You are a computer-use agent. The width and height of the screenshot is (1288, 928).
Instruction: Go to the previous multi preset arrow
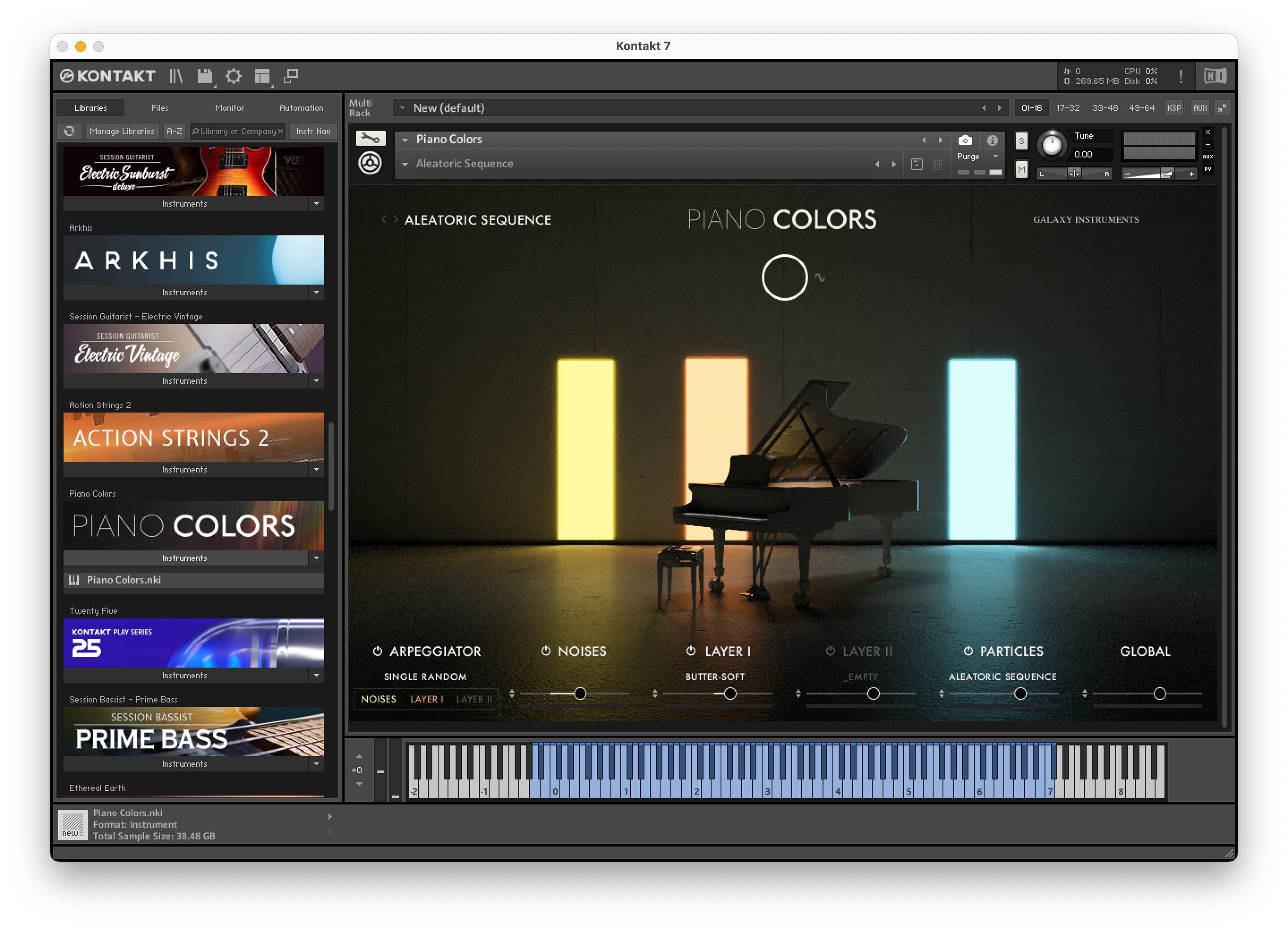[984, 108]
